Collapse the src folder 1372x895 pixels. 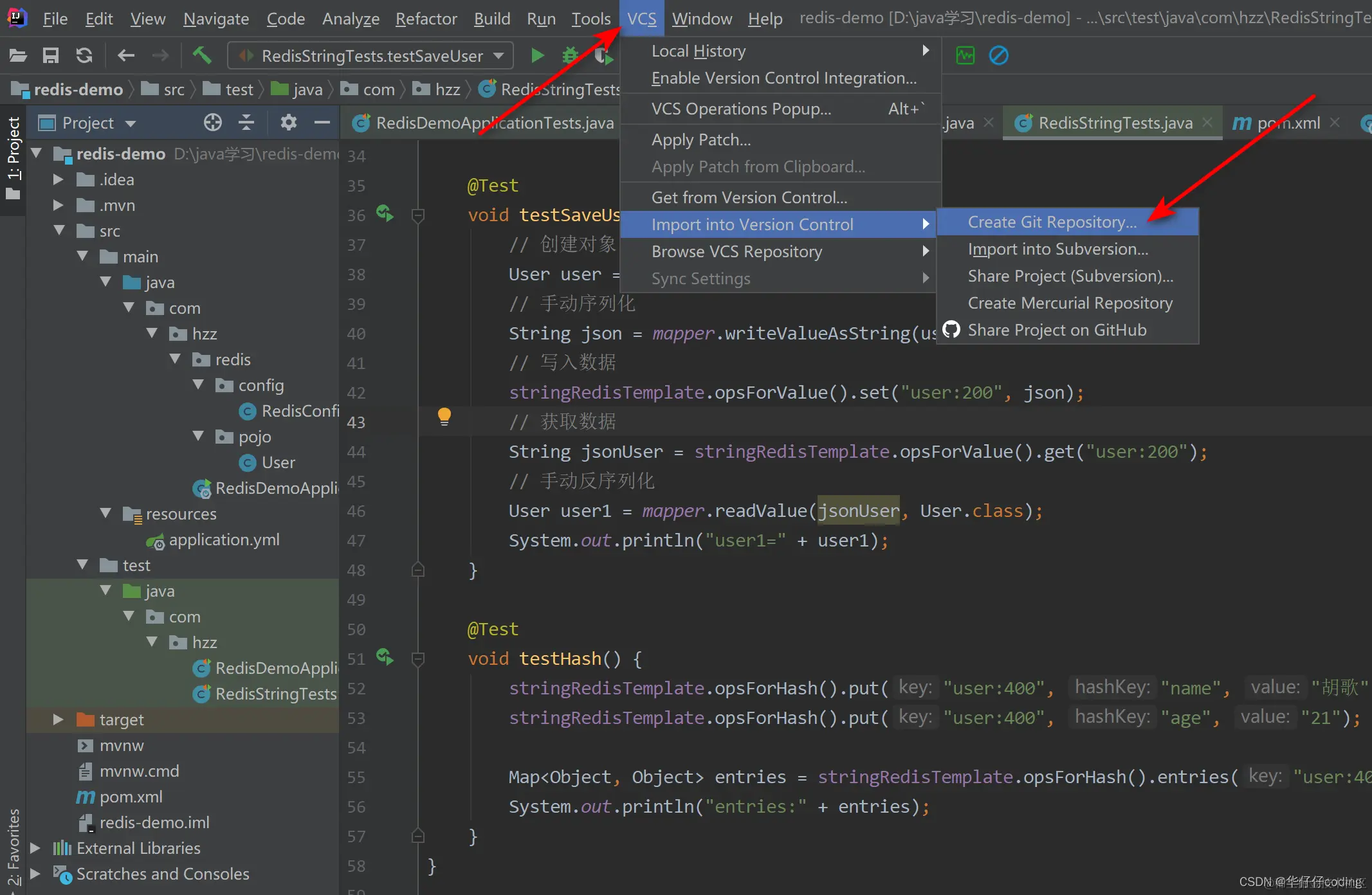[x=59, y=230]
